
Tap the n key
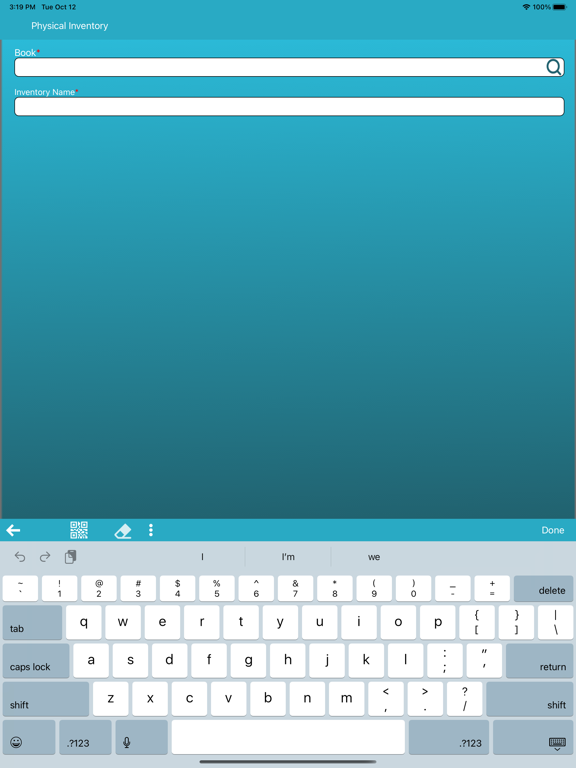307,699
